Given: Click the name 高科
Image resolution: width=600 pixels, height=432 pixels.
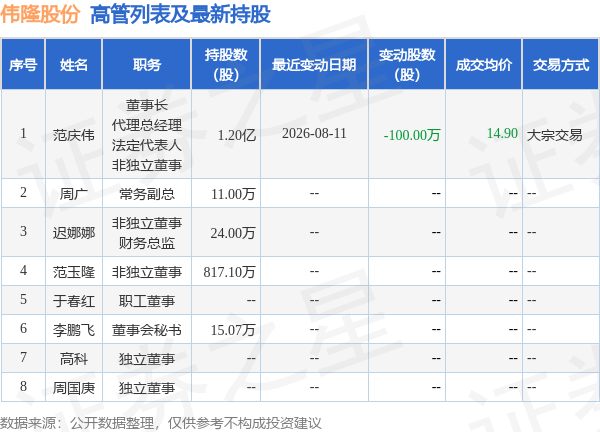Looking at the screenshot, I should [x=74, y=359].
